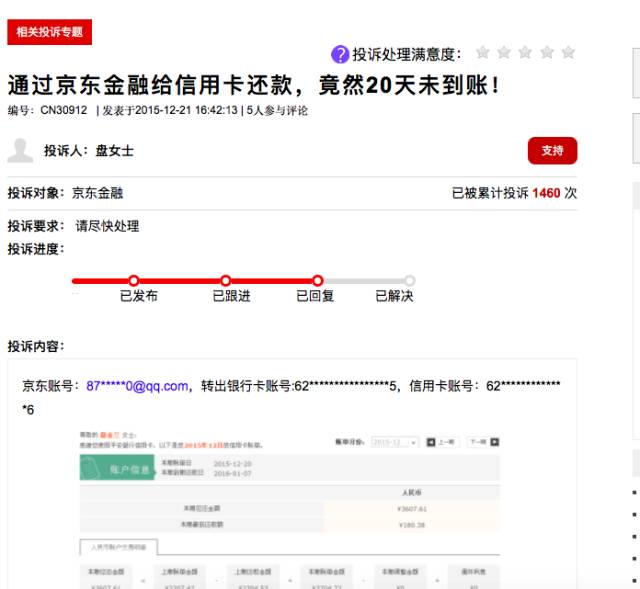Screen dimensions: 640x589
Task: Select the 人民币账户交易明细 tab
Action: [x=119, y=546]
